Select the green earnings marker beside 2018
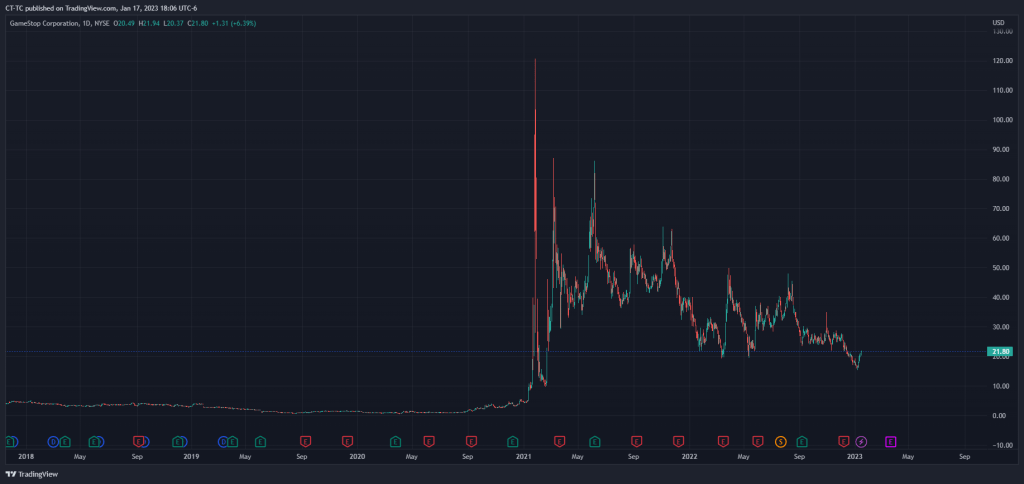This screenshot has height=484, width=1024. (12, 440)
